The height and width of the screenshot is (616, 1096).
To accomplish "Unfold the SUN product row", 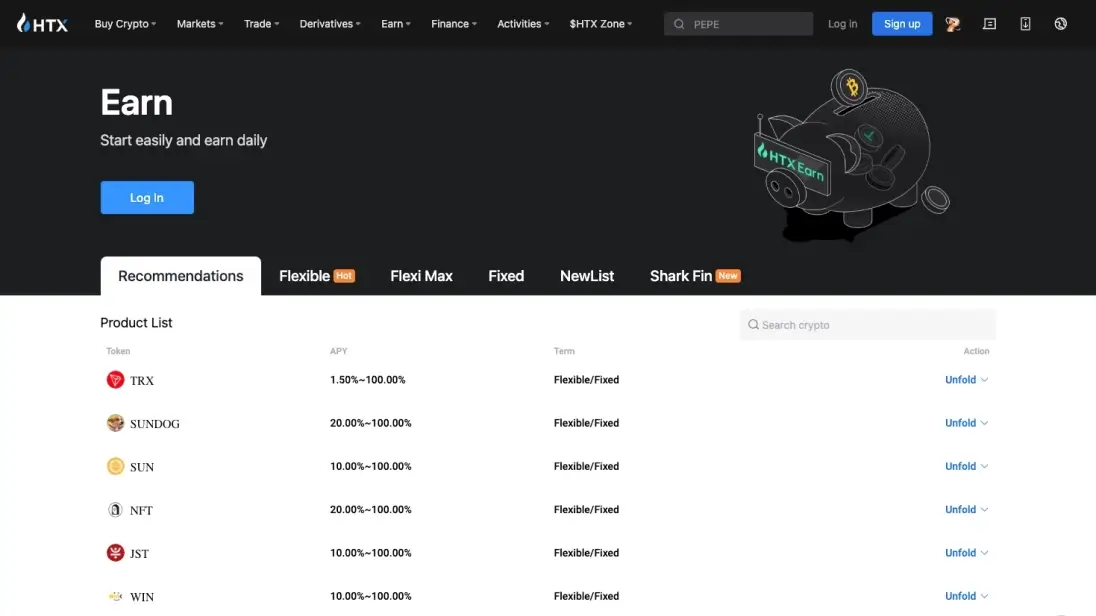I will (967, 466).
